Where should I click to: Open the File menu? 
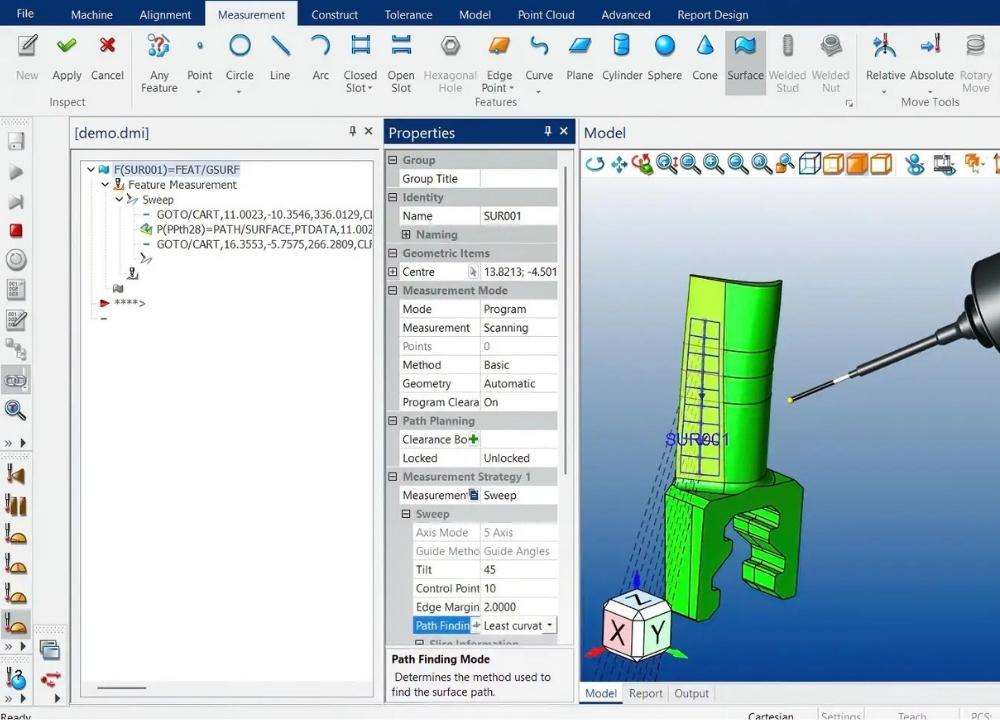[26, 13]
